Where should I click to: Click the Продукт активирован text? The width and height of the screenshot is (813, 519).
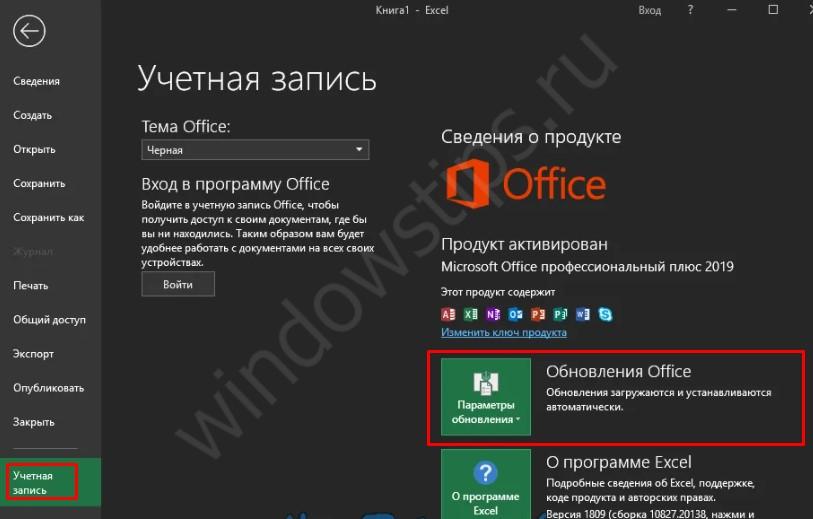[524, 244]
